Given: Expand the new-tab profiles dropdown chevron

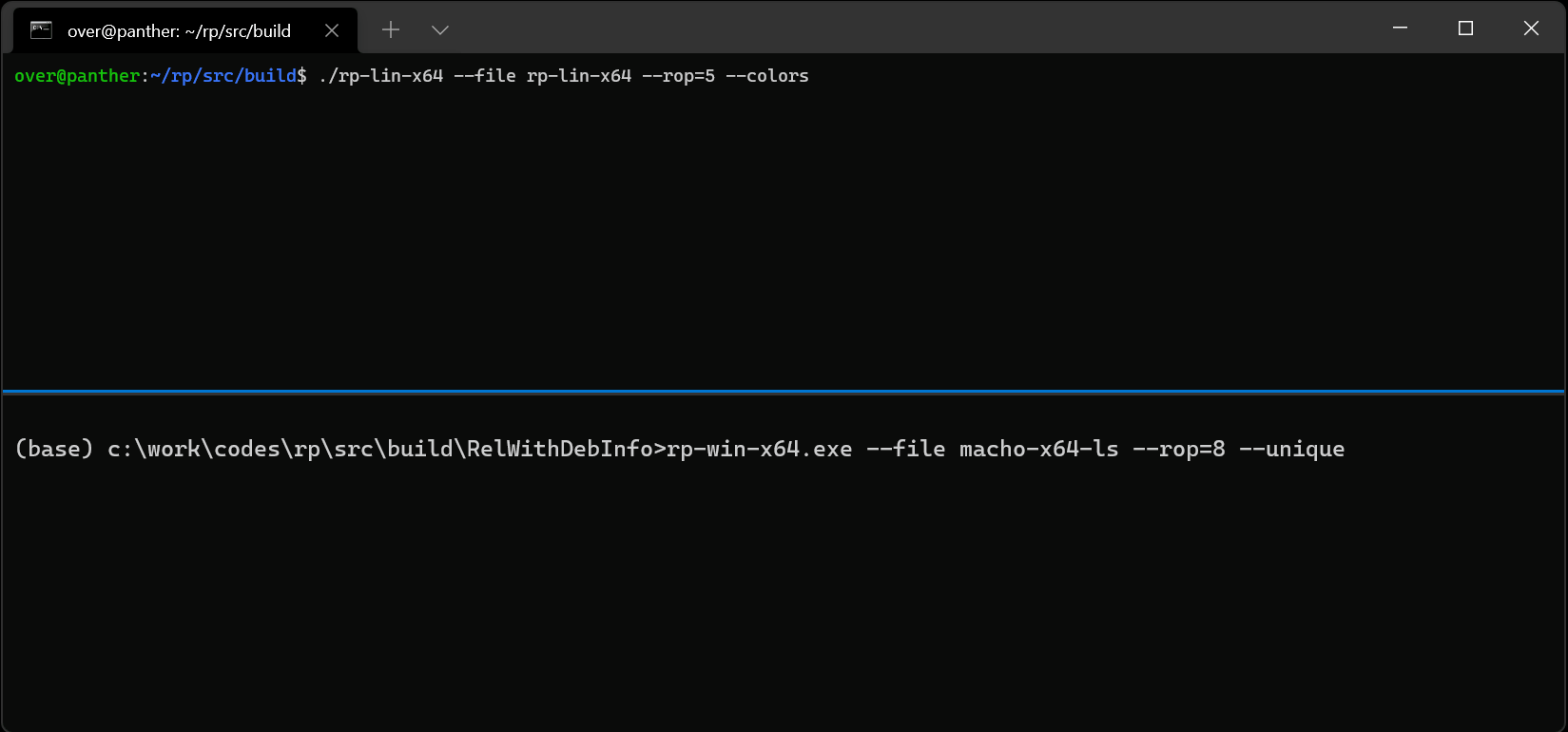Looking at the screenshot, I should pos(440,30).
